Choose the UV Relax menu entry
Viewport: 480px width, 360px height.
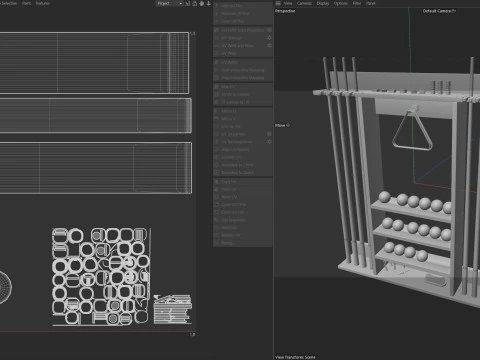243,62
